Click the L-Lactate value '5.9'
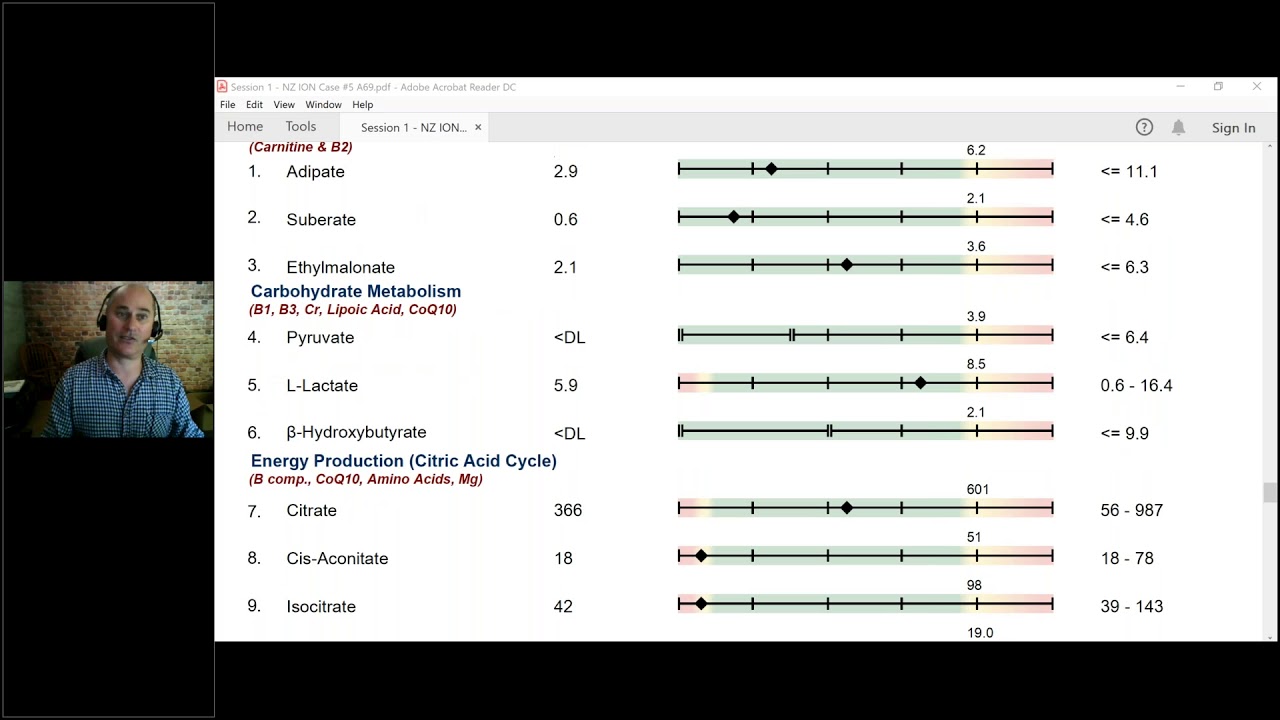This screenshot has width=1280, height=720. 565,386
